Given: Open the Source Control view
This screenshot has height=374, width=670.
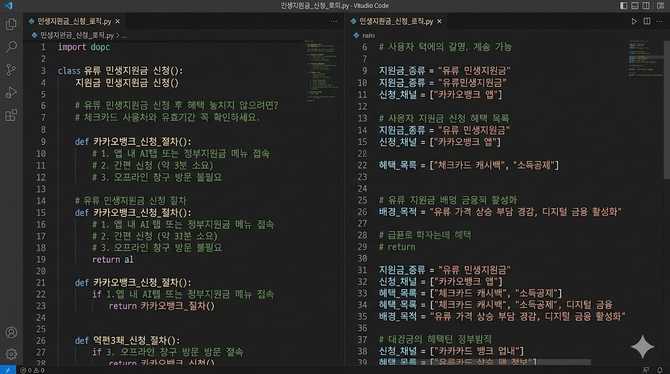Looking at the screenshot, I should pos(11,70).
